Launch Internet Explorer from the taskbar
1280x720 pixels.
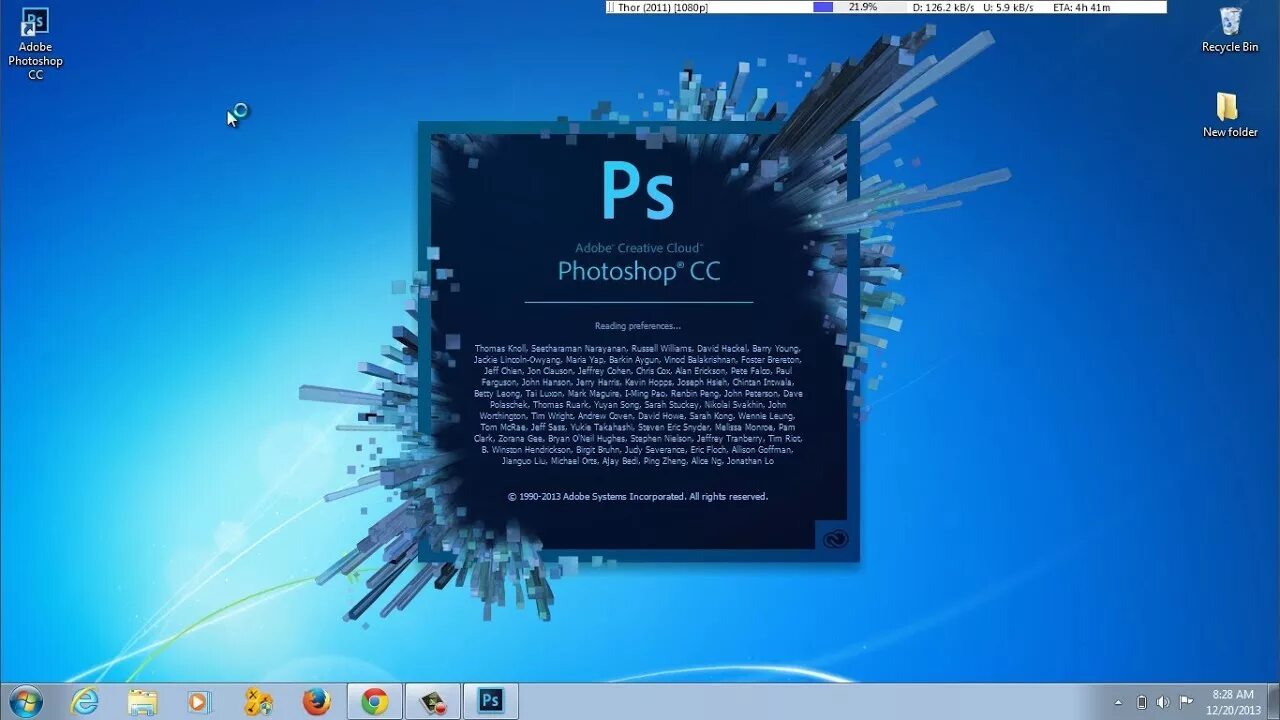click(x=85, y=702)
